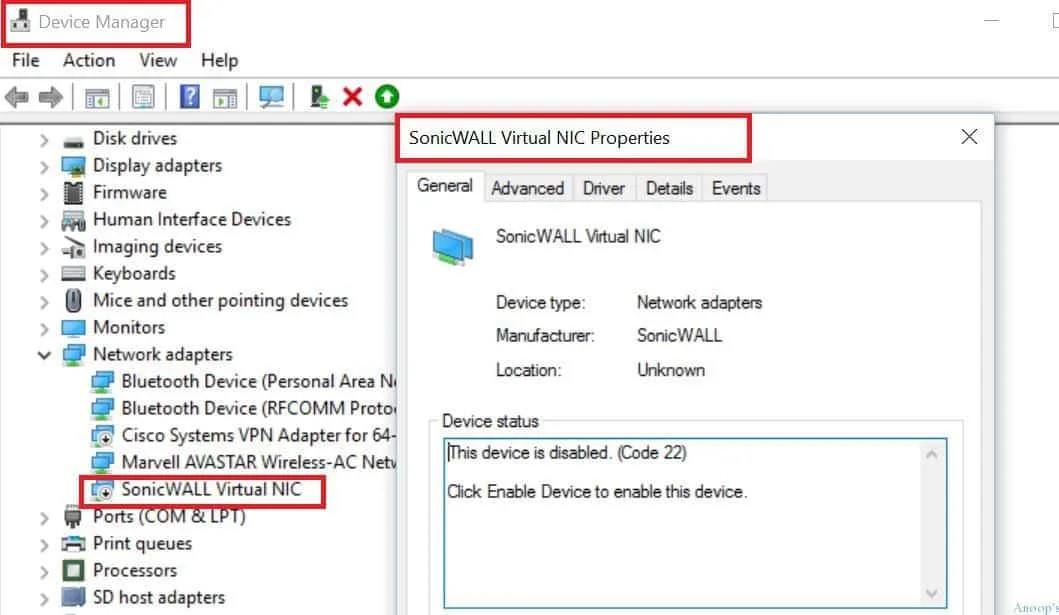Open the Action menu

coord(88,60)
